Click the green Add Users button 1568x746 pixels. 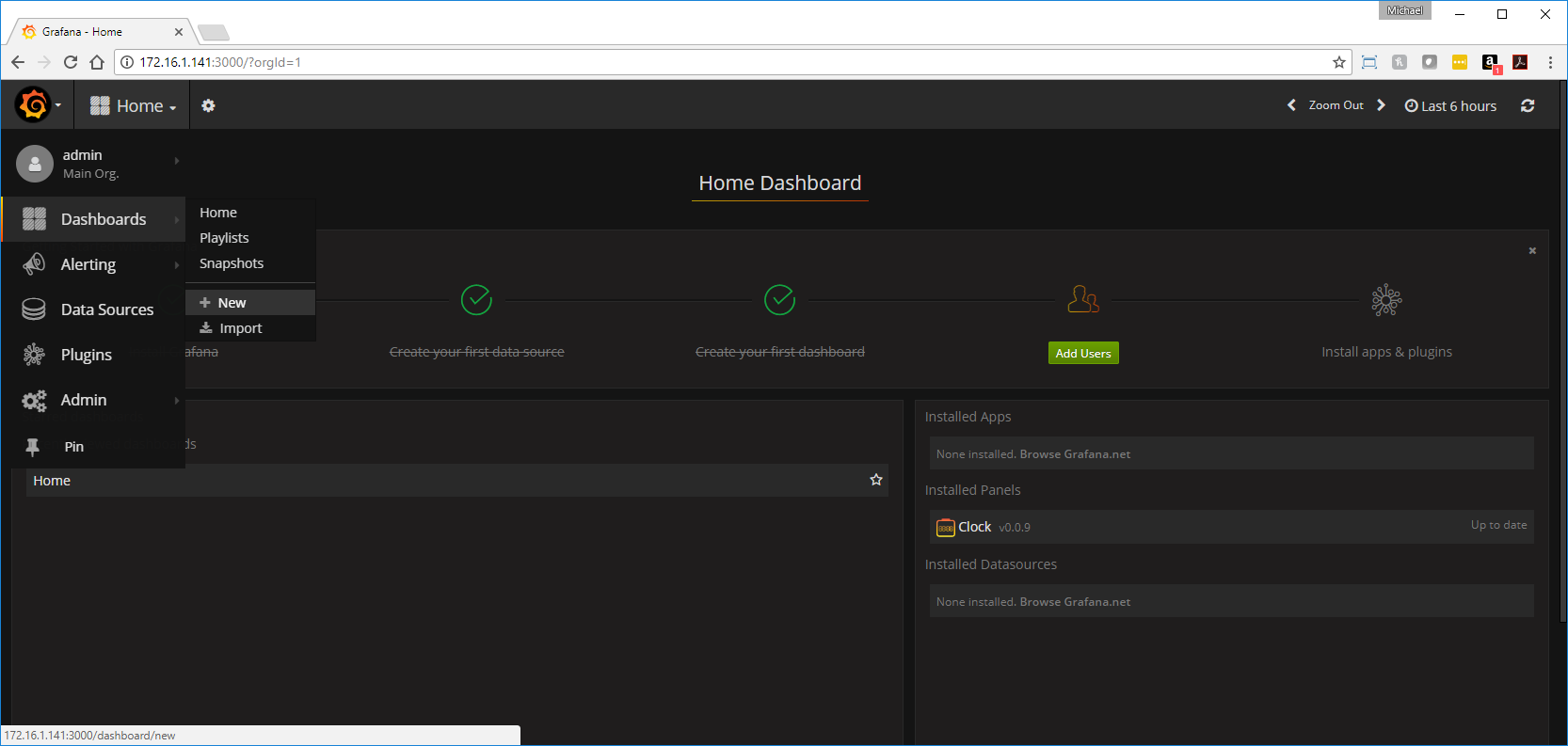pyautogui.click(x=1083, y=353)
